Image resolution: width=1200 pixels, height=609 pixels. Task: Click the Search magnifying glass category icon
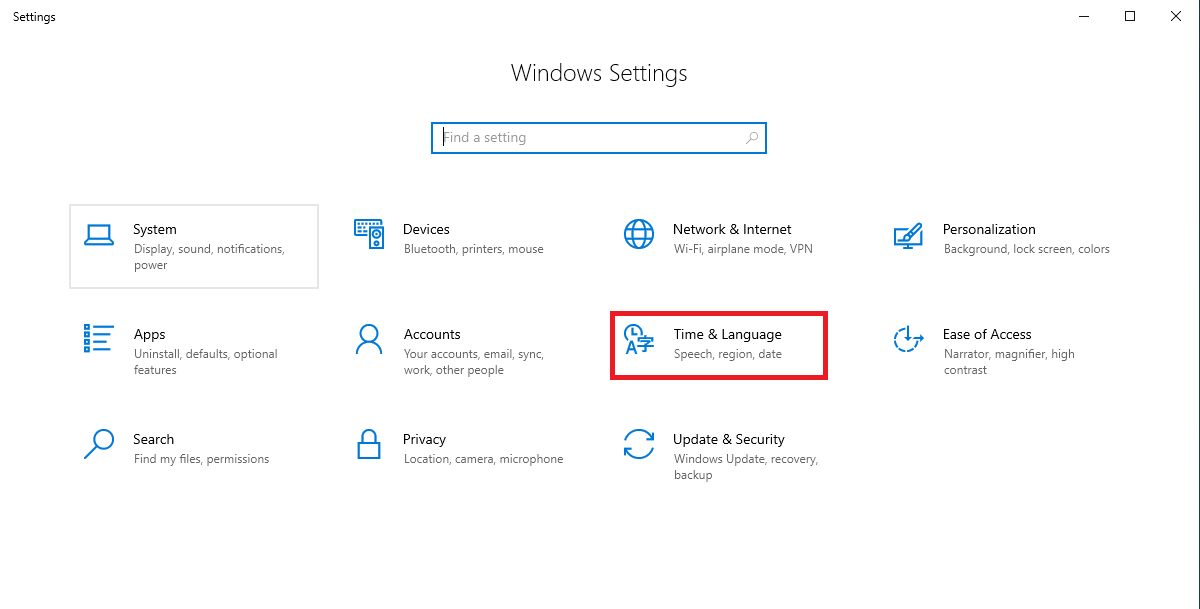point(99,444)
